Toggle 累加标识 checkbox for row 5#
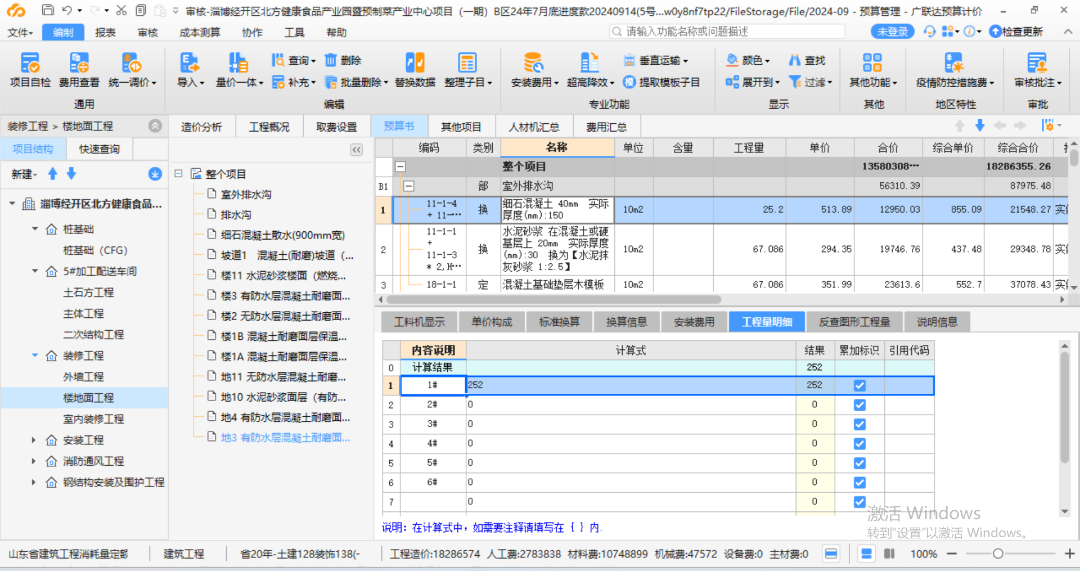 point(859,463)
